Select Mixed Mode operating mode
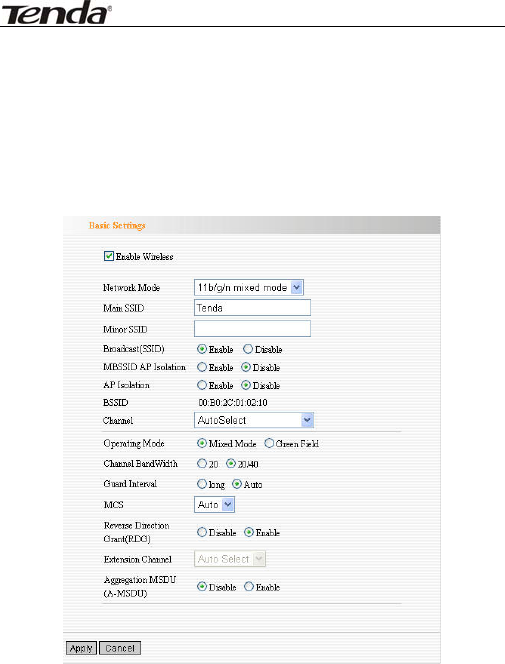Viewport: 505px width, 664px height. (202, 443)
